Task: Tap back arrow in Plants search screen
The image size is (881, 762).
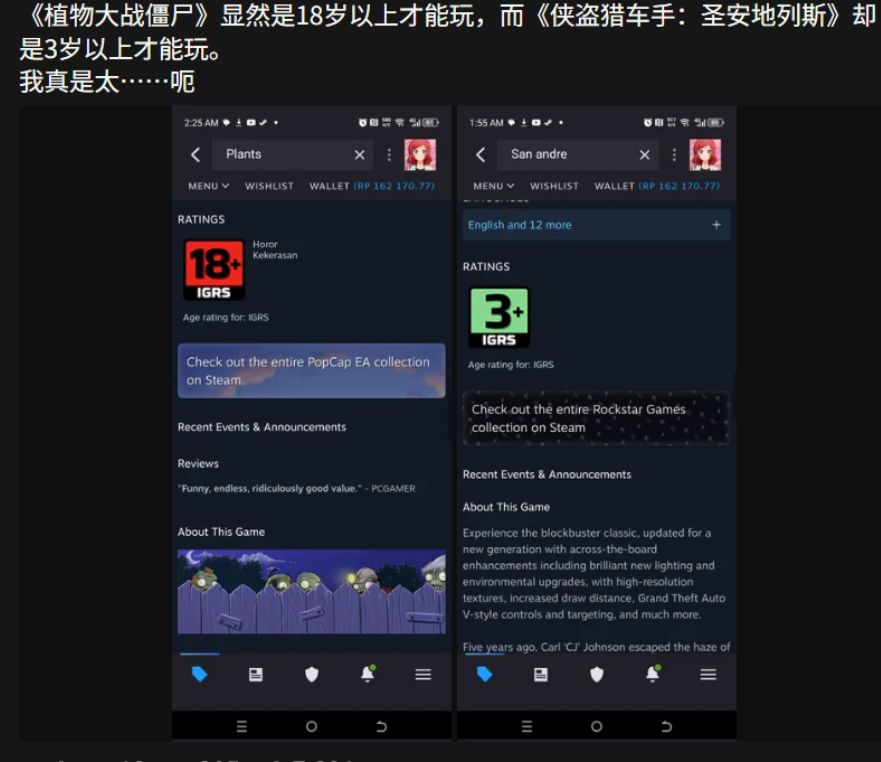Action: tap(196, 155)
